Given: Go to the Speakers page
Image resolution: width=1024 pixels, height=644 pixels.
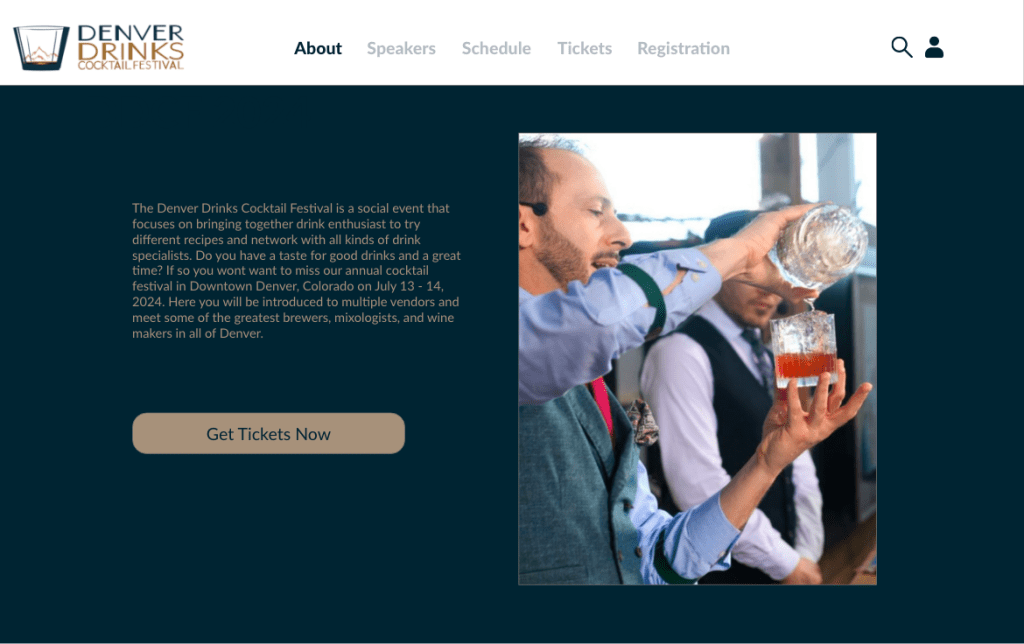Looking at the screenshot, I should click(401, 48).
